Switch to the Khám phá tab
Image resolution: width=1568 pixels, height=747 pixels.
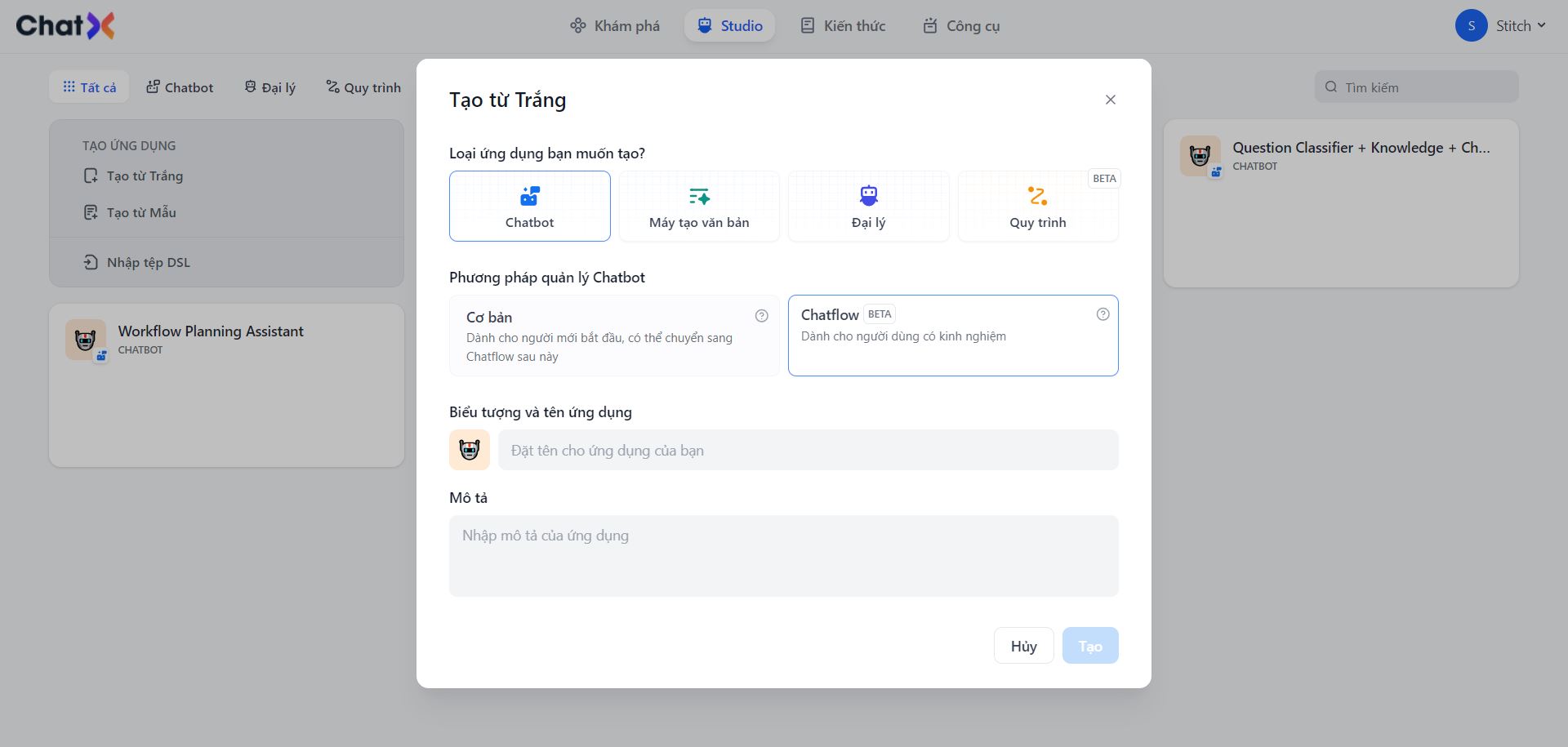(x=615, y=26)
